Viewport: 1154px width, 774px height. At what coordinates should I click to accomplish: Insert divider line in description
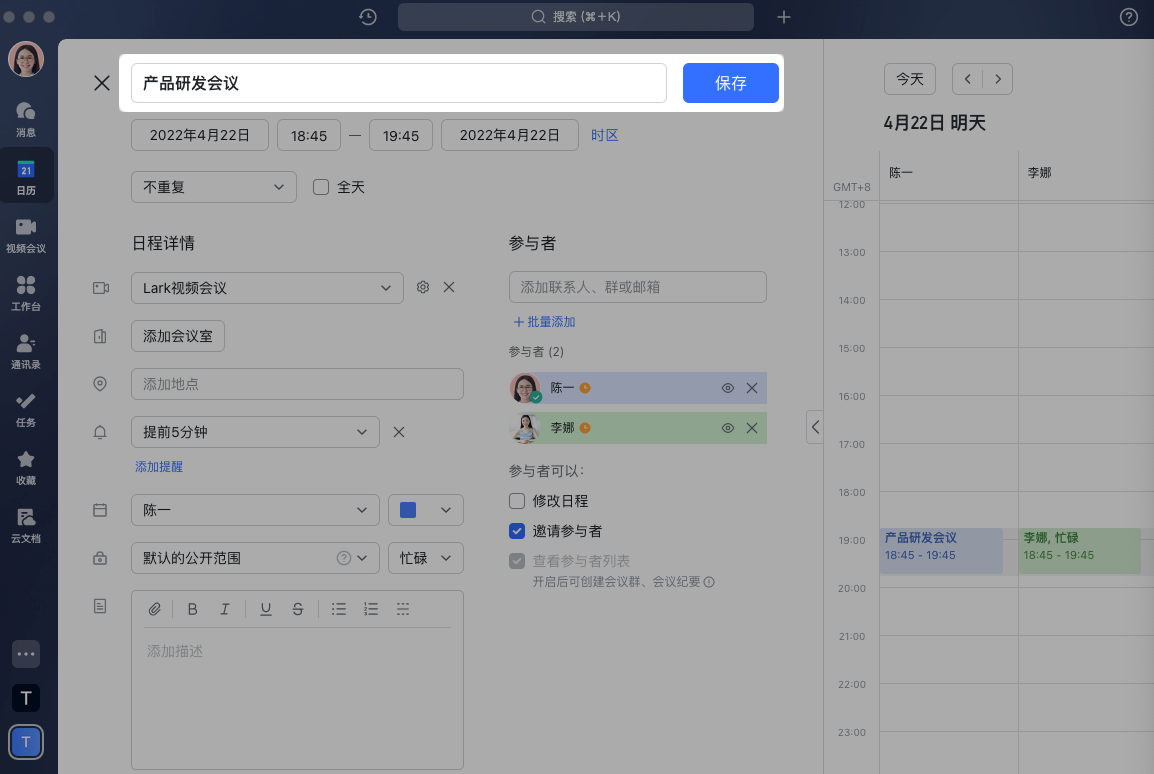point(403,608)
